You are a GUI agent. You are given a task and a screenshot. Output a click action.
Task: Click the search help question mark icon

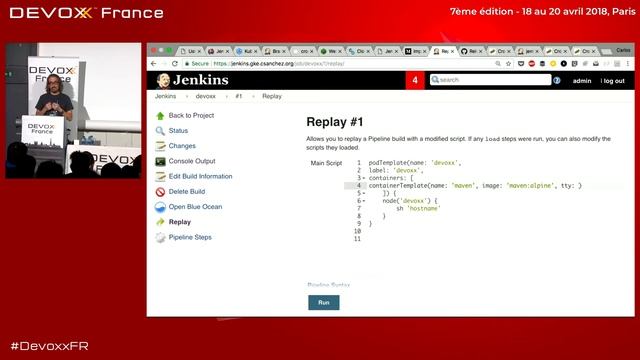557,80
